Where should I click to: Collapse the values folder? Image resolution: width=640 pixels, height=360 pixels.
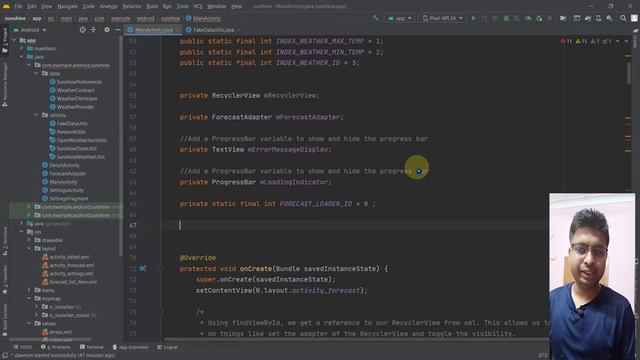click(29, 323)
